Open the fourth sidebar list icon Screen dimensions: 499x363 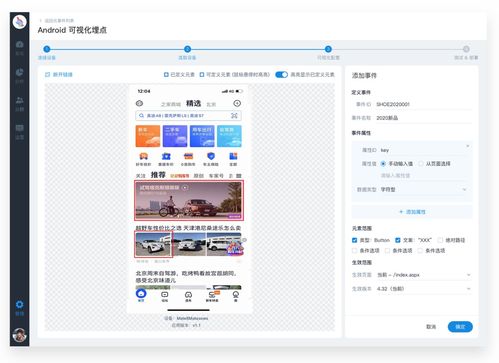(19, 128)
